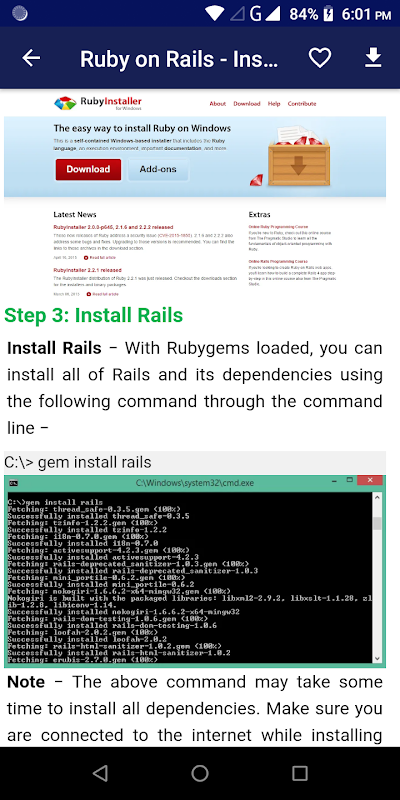Favorite this tutorial with the heart icon
Screen dimensions: 400x800
tap(320, 58)
